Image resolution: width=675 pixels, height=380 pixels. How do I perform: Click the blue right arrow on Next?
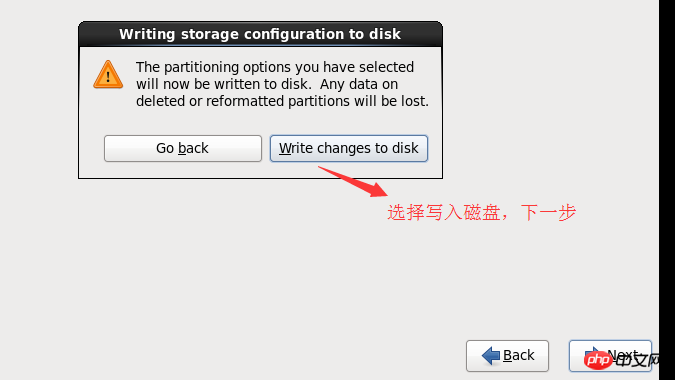[x=592, y=351]
